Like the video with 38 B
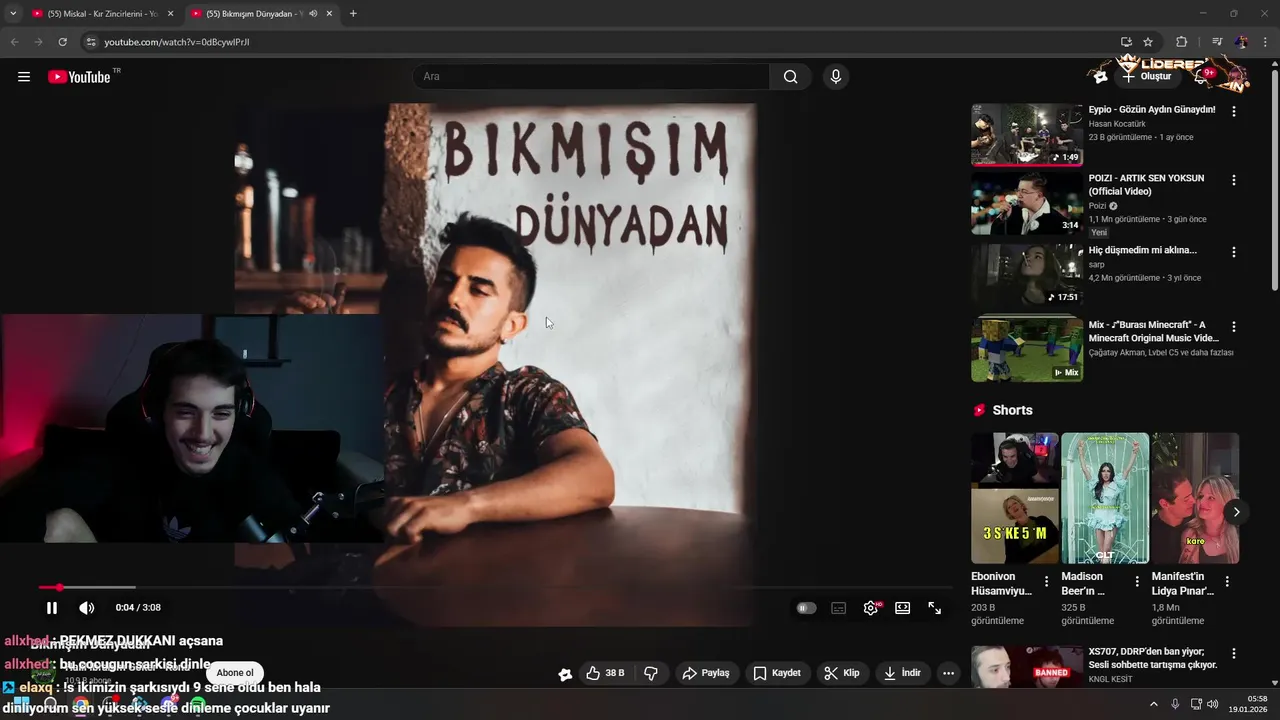The width and height of the screenshot is (1280, 720). click(605, 673)
